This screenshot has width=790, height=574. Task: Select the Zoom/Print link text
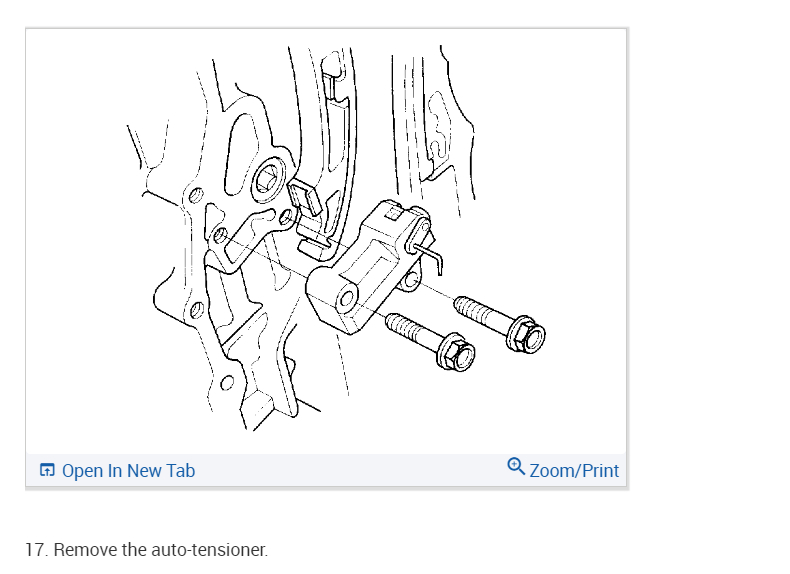574,471
